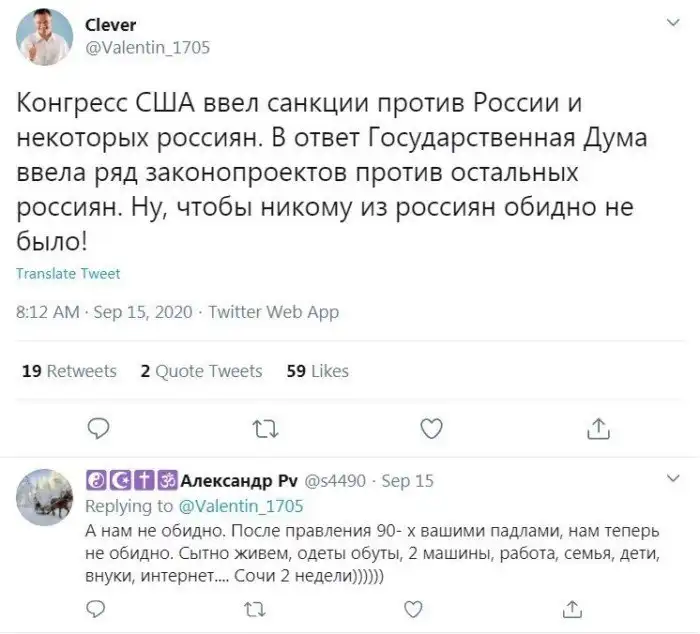Screen dimensions: 700x634
Task: Click Translate Tweet link
Action: coord(68,274)
